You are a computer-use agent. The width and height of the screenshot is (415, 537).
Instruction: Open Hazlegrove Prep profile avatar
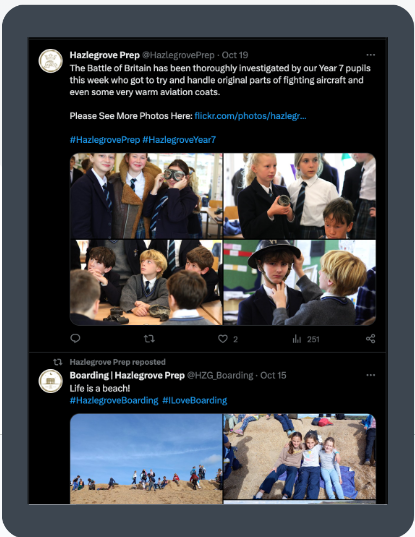[51, 61]
